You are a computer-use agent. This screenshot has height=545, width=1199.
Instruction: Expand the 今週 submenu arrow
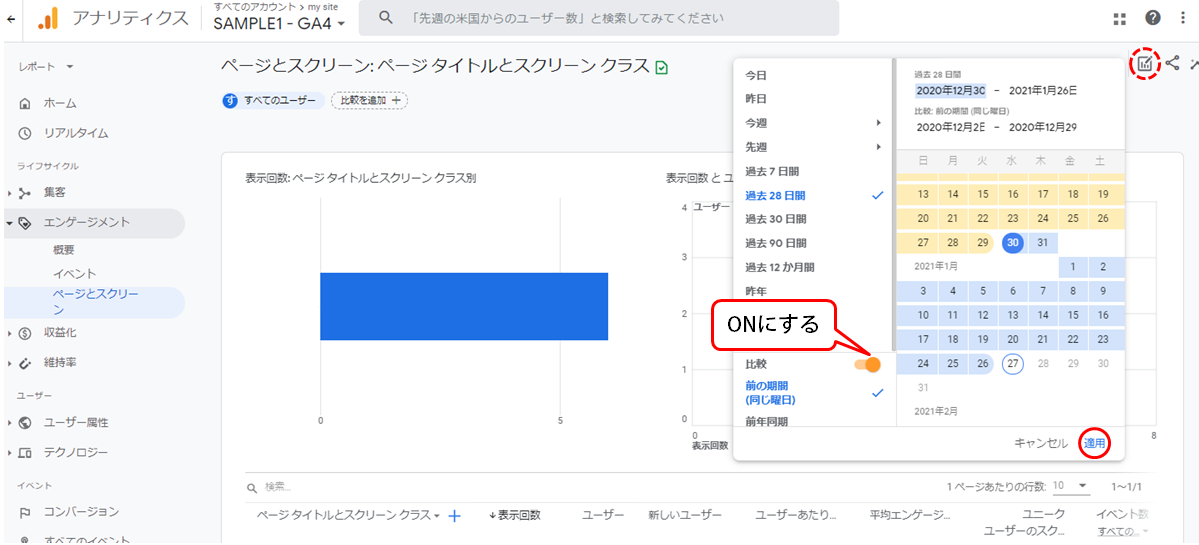coord(879,122)
